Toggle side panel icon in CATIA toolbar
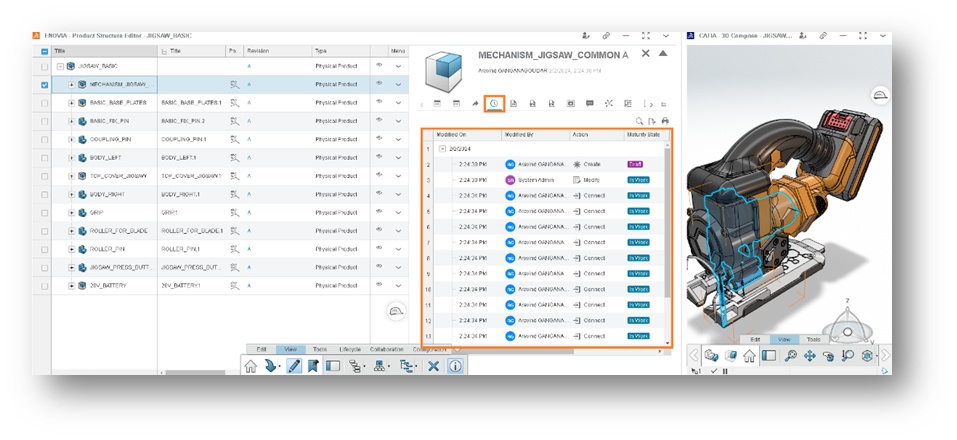Viewport: 957px width, 440px height. point(769,355)
